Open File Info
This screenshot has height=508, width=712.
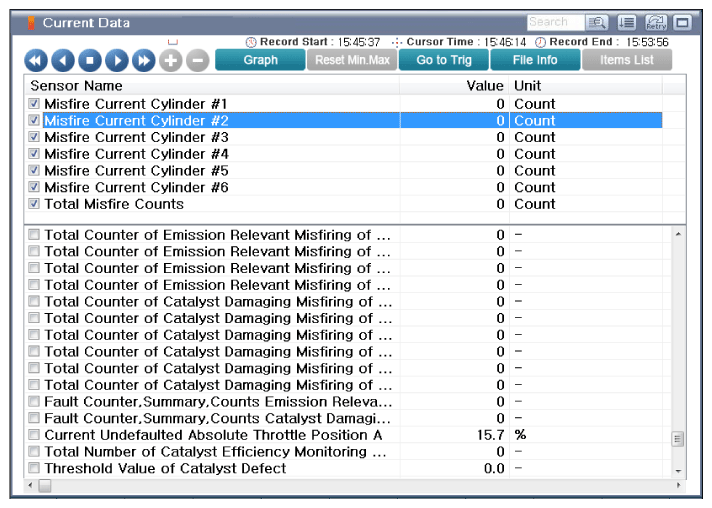(535, 60)
